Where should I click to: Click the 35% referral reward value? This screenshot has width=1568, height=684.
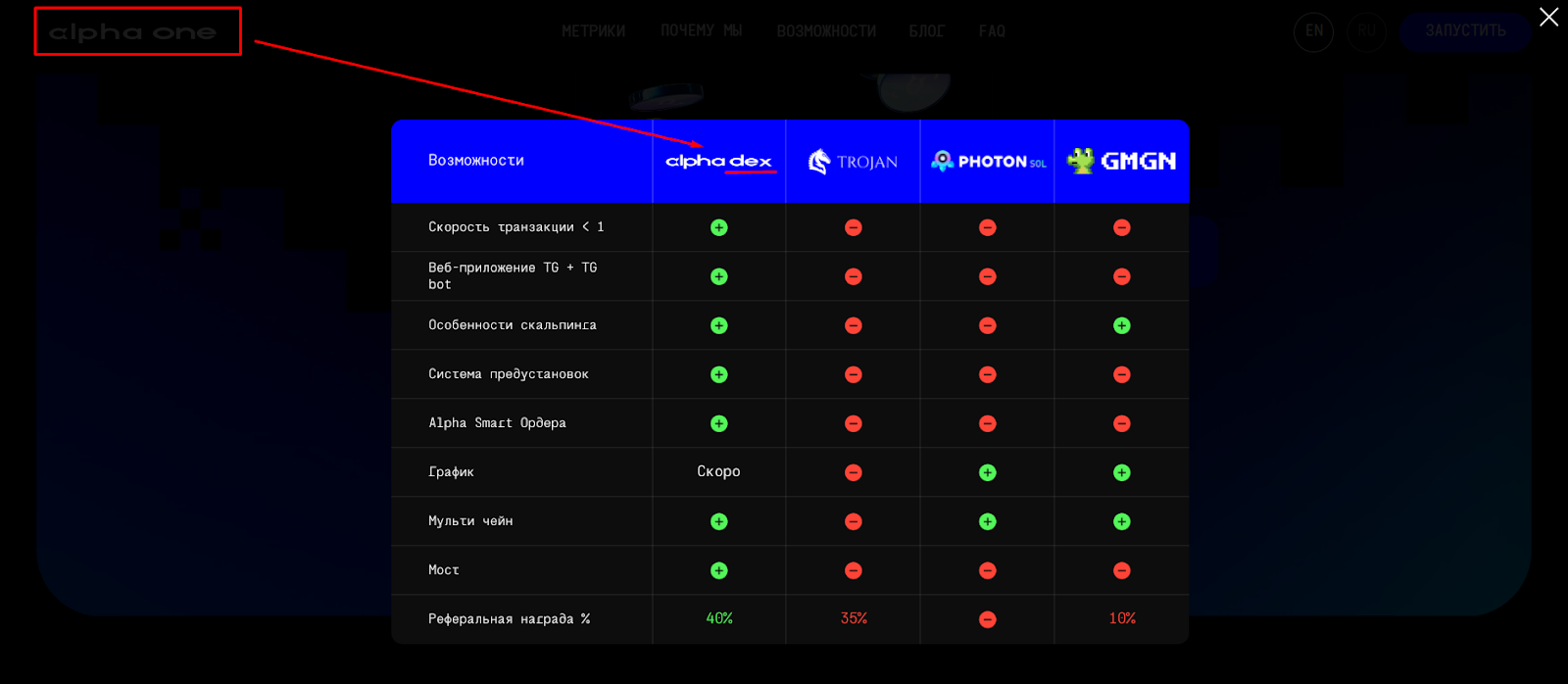click(x=854, y=618)
